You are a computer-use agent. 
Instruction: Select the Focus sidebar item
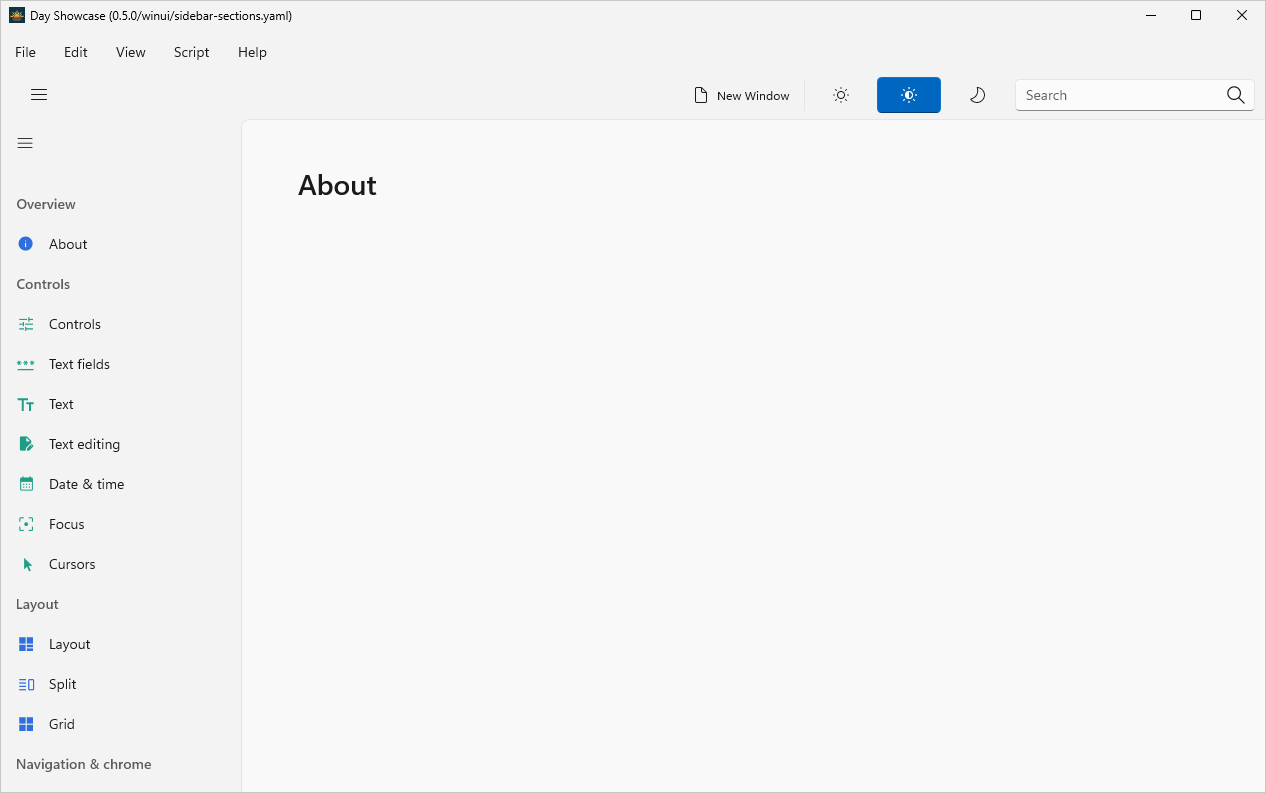[x=67, y=524]
